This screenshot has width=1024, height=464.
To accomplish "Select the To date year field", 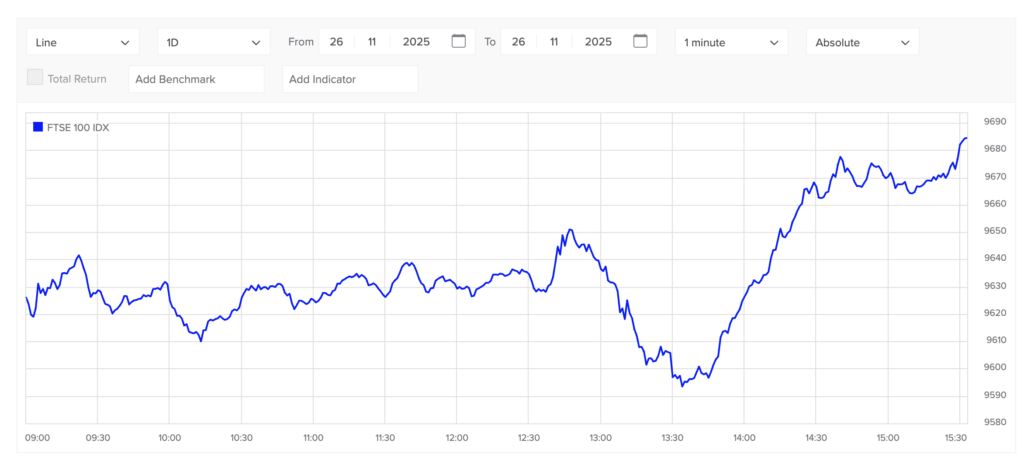I will coord(598,42).
